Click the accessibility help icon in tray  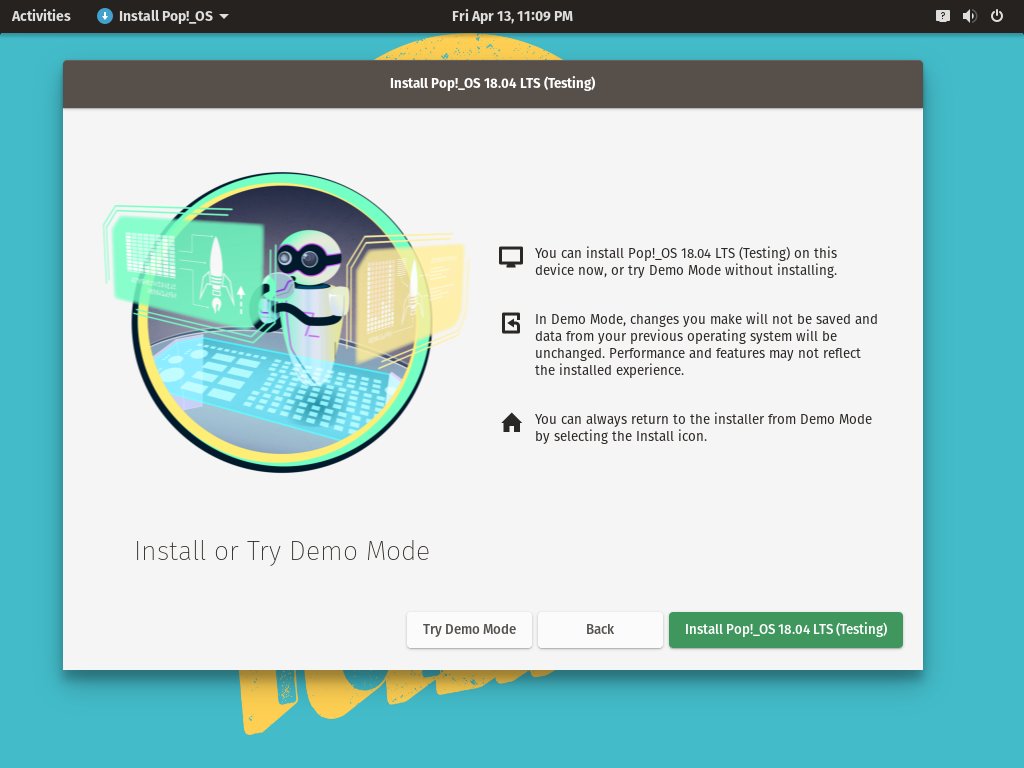[942, 16]
